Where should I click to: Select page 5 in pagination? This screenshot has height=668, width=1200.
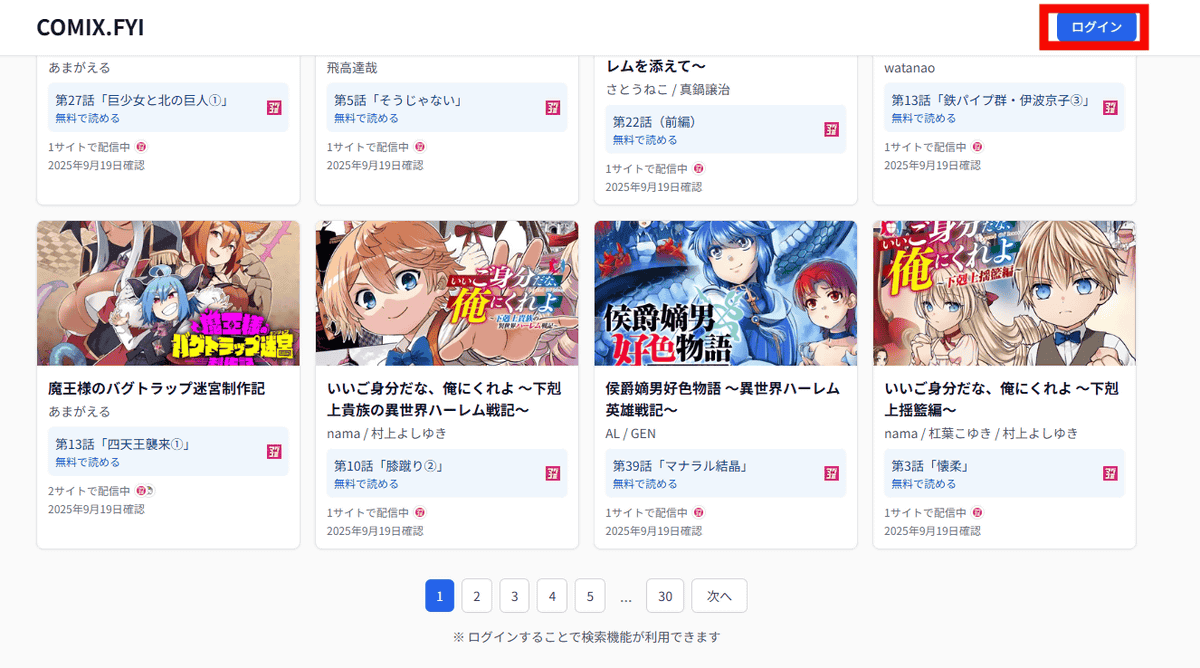[x=590, y=596]
